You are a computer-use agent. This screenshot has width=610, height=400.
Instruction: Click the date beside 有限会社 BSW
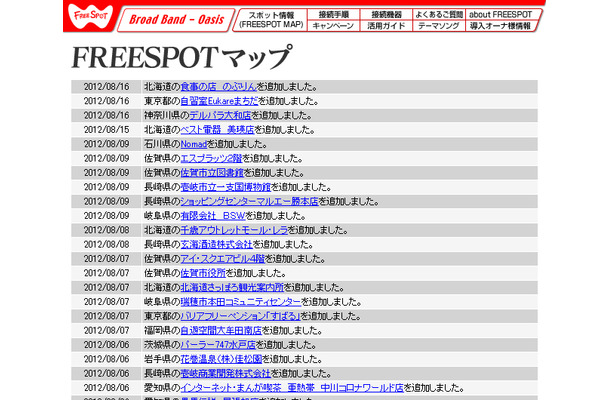(106, 216)
